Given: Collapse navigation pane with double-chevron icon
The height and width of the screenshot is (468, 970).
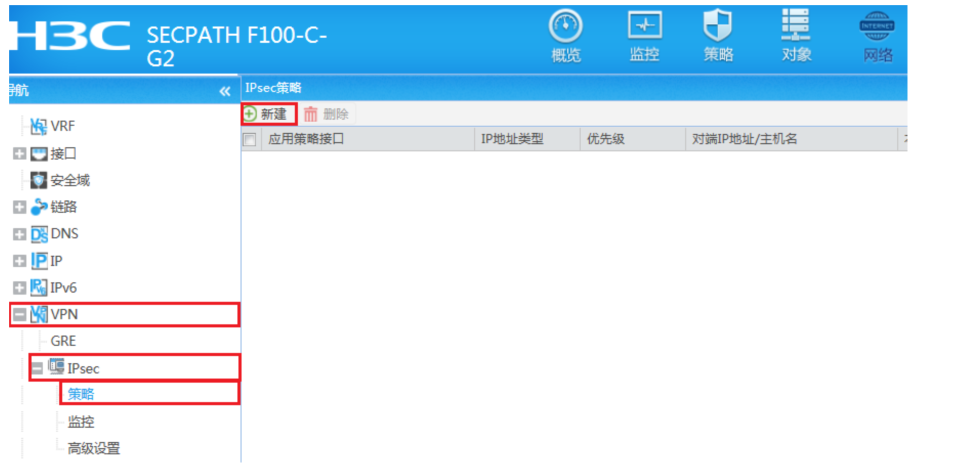Looking at the screenshot, I should point(225,91).
